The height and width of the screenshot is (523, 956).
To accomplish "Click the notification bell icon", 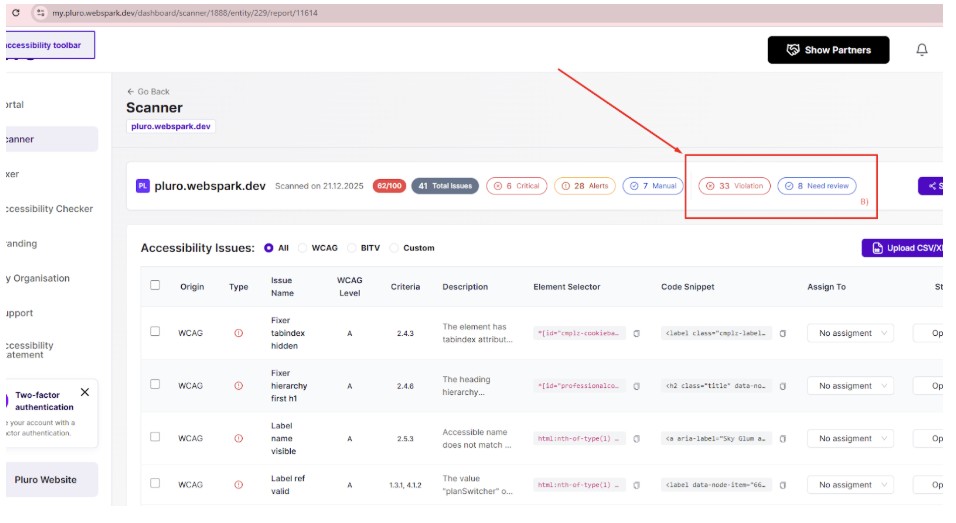I will pyautogui.click(x=921, y=50).
